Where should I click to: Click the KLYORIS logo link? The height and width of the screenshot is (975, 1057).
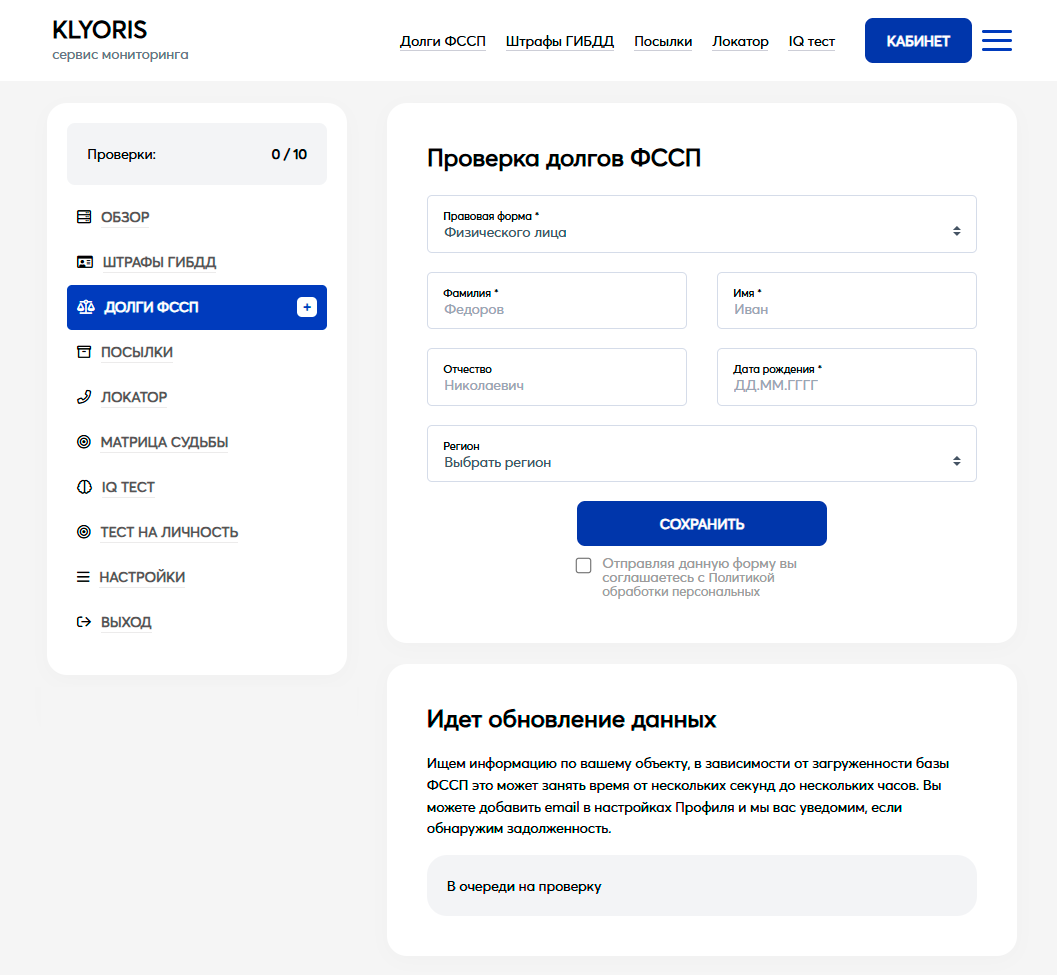(100, 30)
